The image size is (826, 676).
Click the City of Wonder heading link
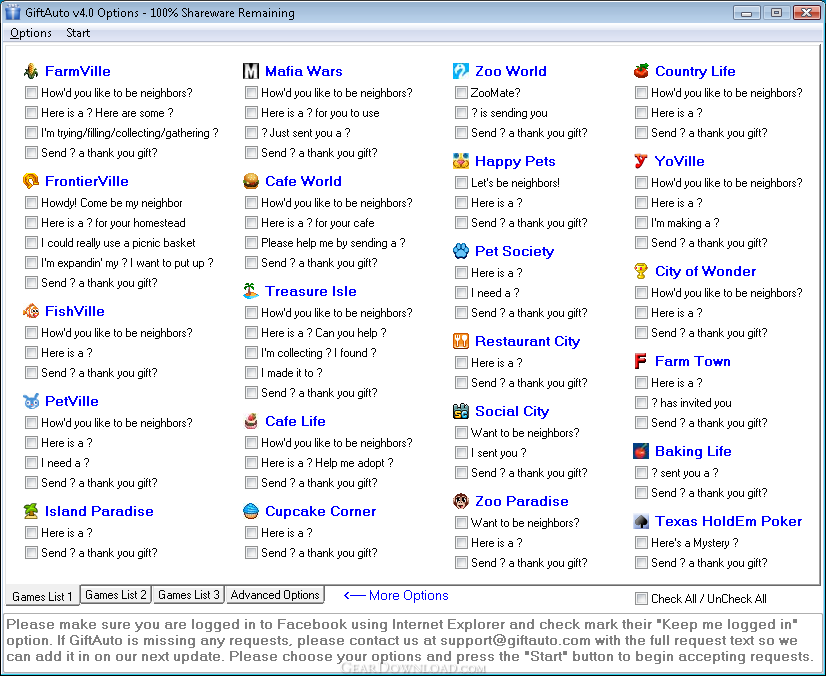(x=705, y=271)
